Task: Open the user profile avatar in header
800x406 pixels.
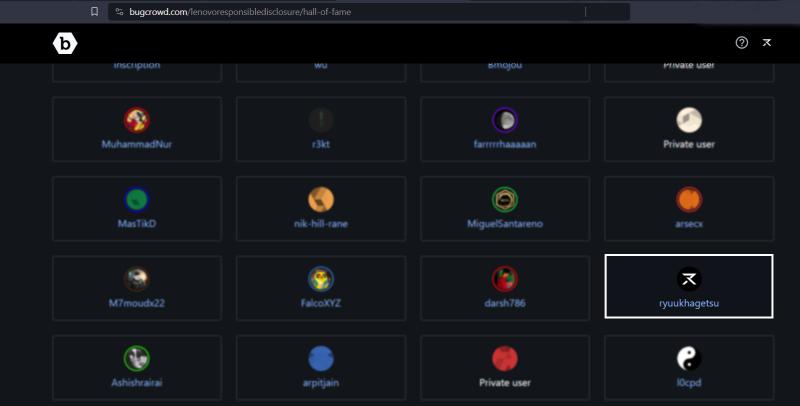Action: [766, 42]
